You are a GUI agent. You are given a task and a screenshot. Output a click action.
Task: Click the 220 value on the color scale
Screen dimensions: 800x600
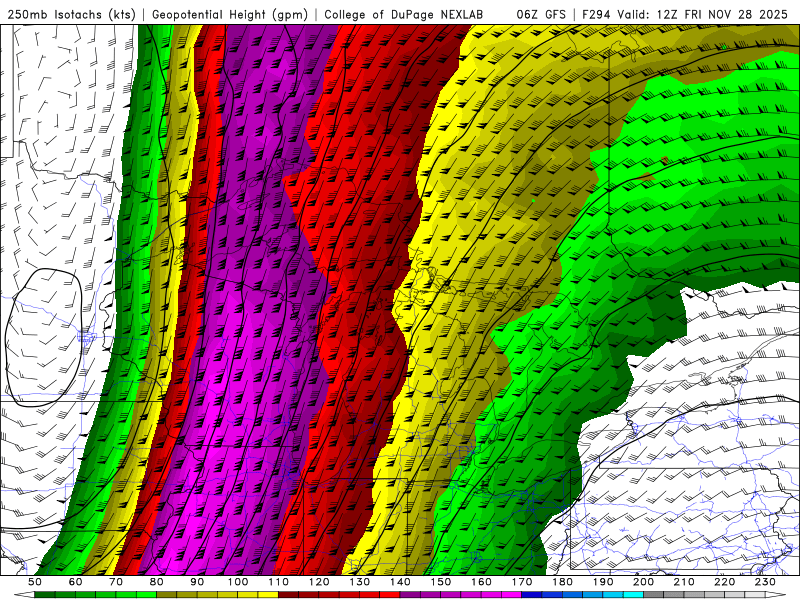(724, 582)
